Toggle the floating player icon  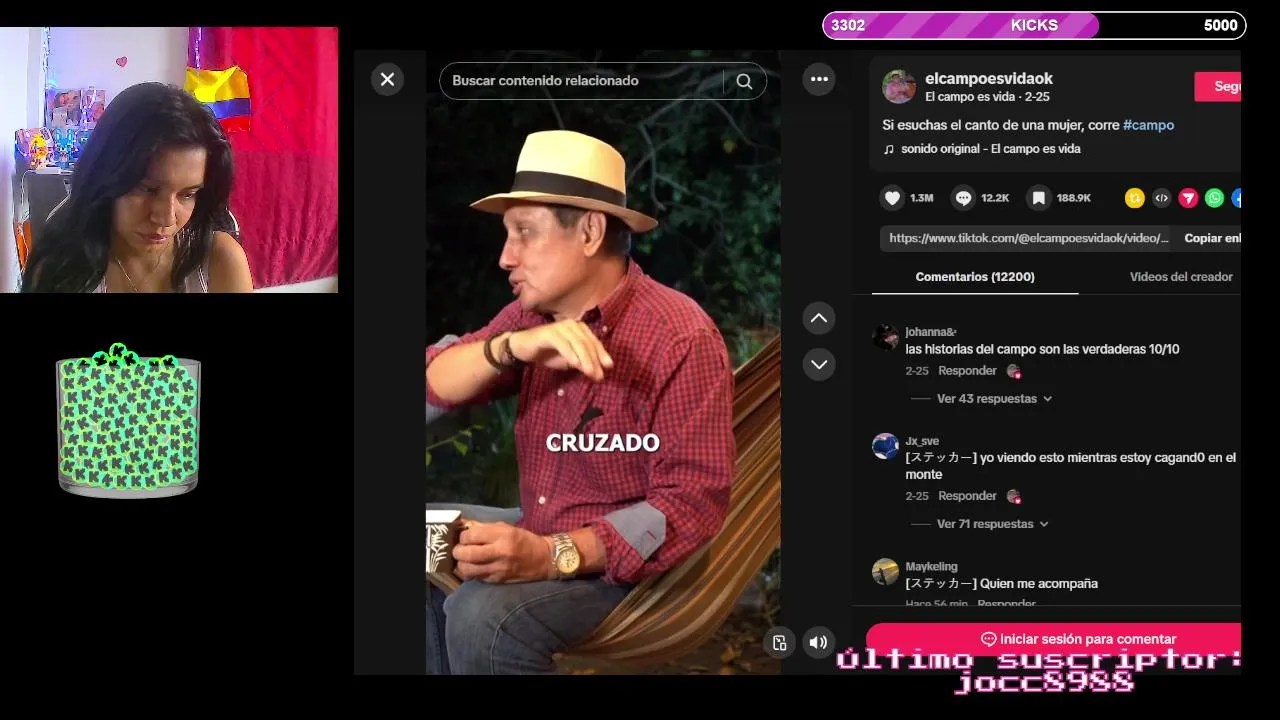point(780,643)
